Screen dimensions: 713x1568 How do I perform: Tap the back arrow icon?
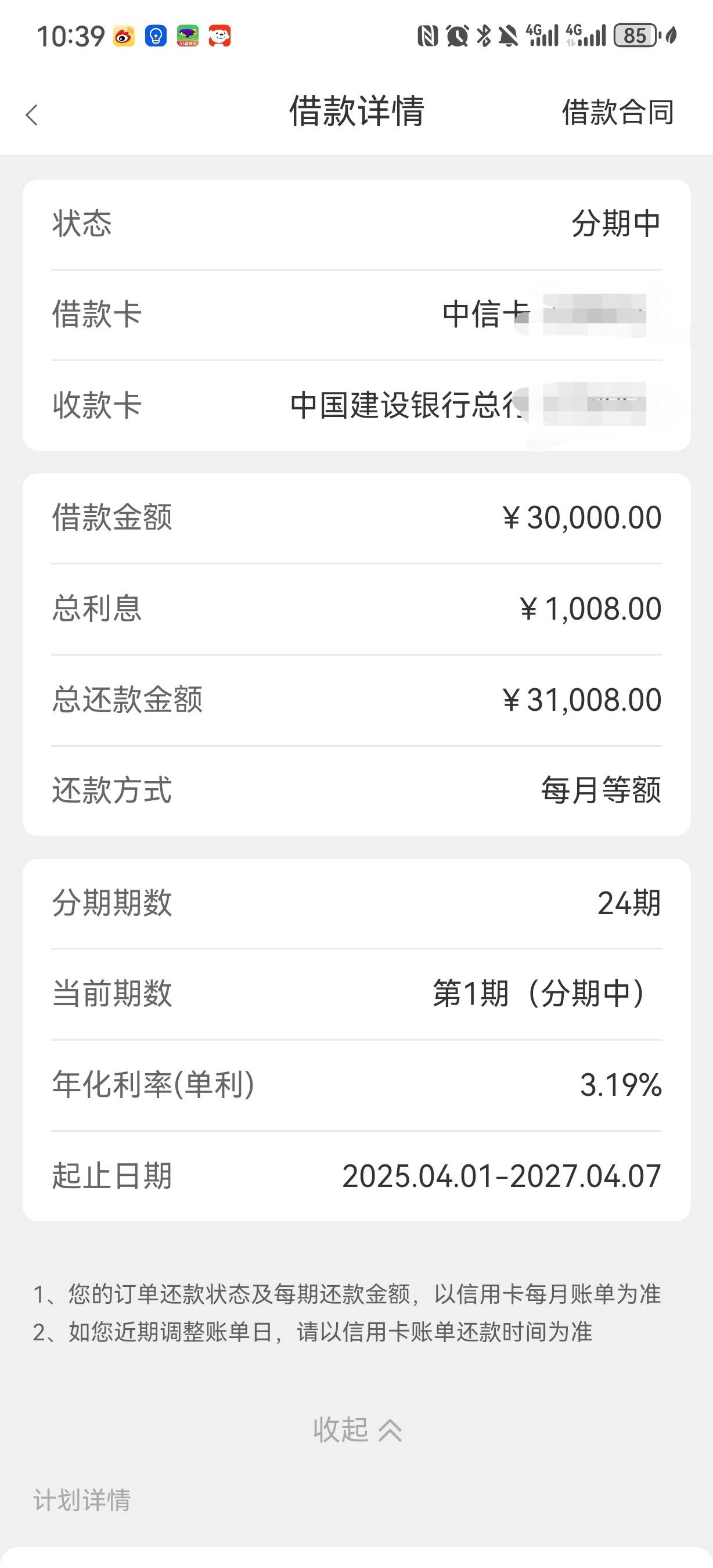point(33,114)
